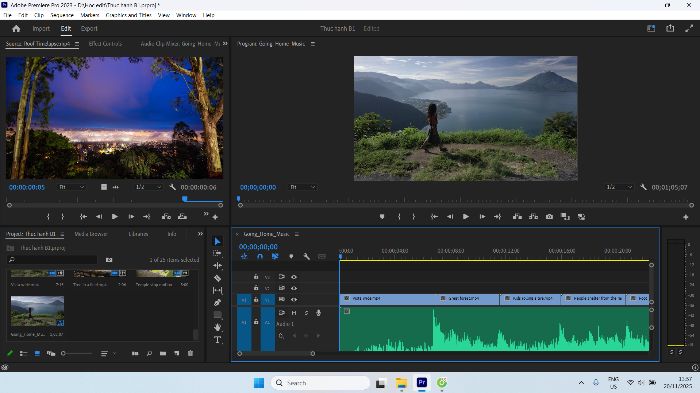
Task: Select the Slip tool
Action: coord(217,290)
